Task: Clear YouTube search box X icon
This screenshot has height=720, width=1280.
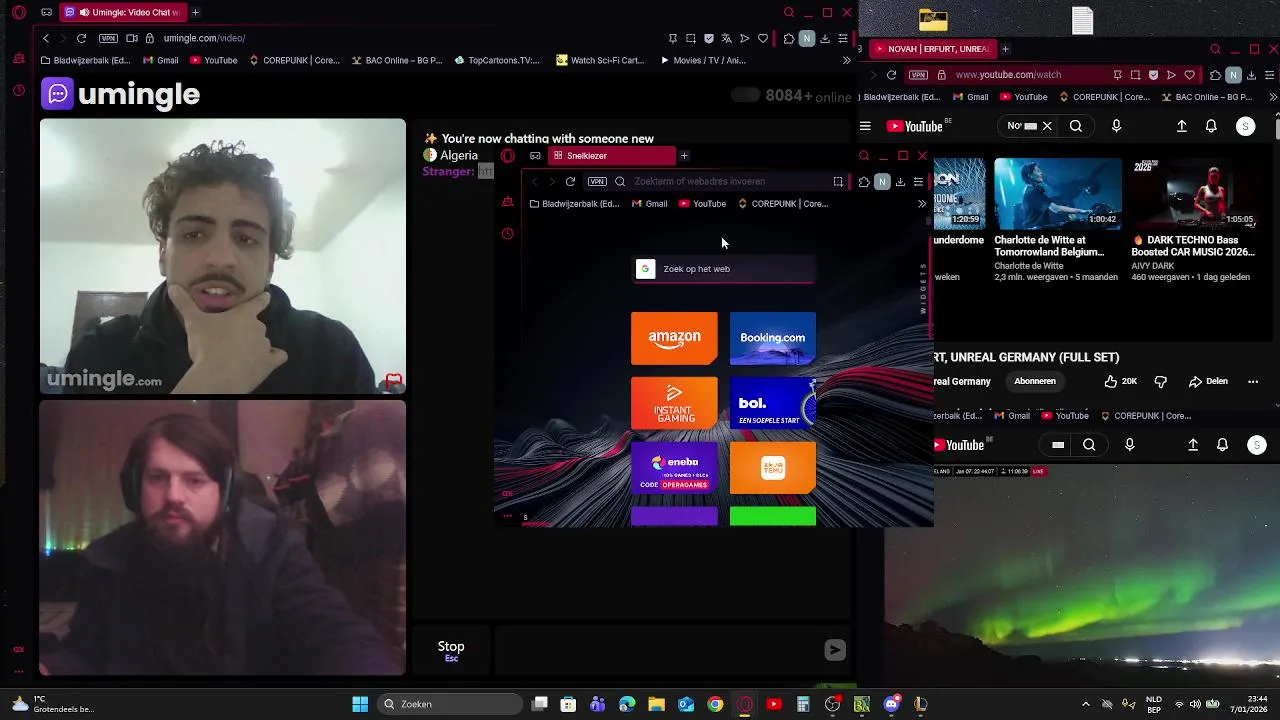Action: click(x=1047, y=126)
